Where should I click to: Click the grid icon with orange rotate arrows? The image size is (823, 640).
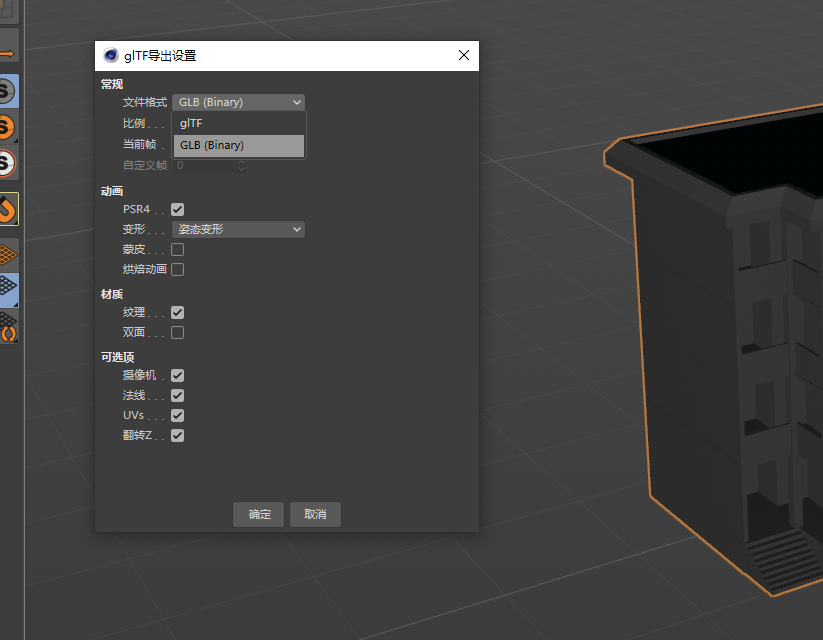coord(8,327)
